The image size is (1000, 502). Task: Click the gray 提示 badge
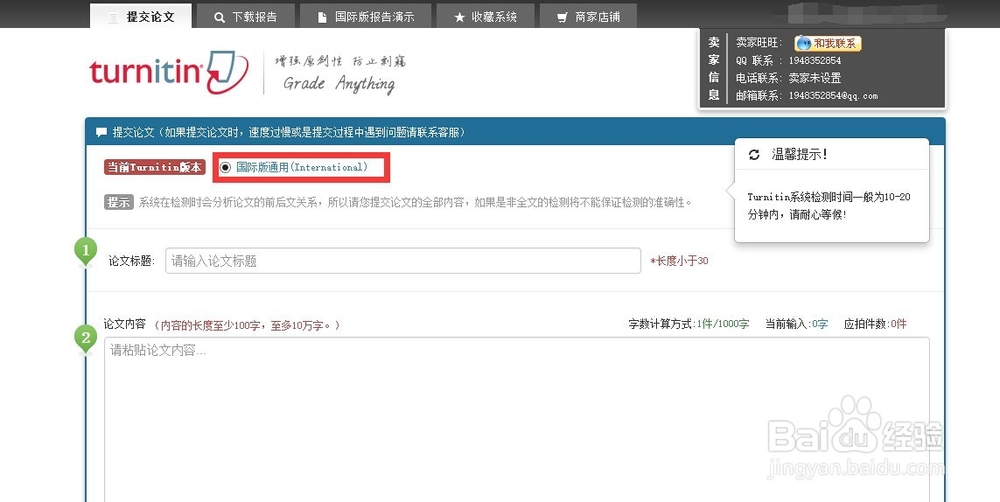[119, 202]
